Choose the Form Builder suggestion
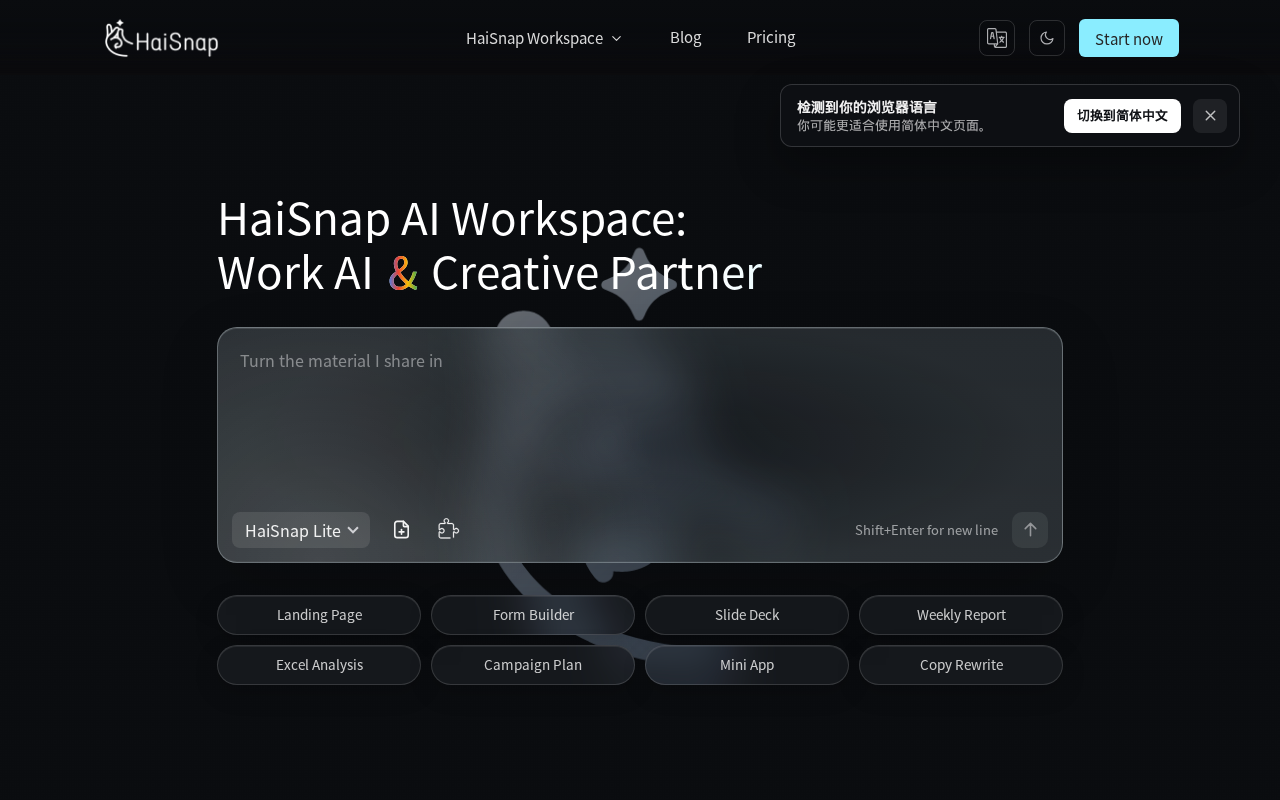Image resolution: width=1280 pixels, height=800 pixels. 533,615
